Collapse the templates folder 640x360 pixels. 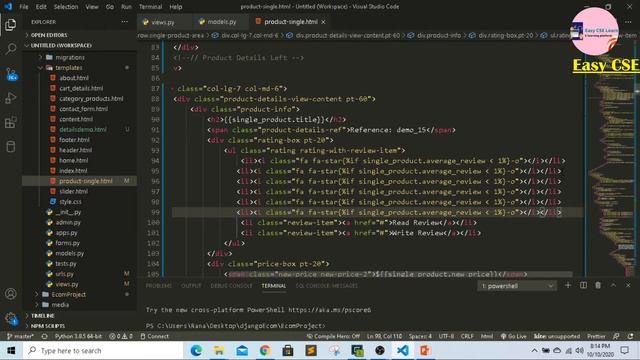[x=79, y=67]
